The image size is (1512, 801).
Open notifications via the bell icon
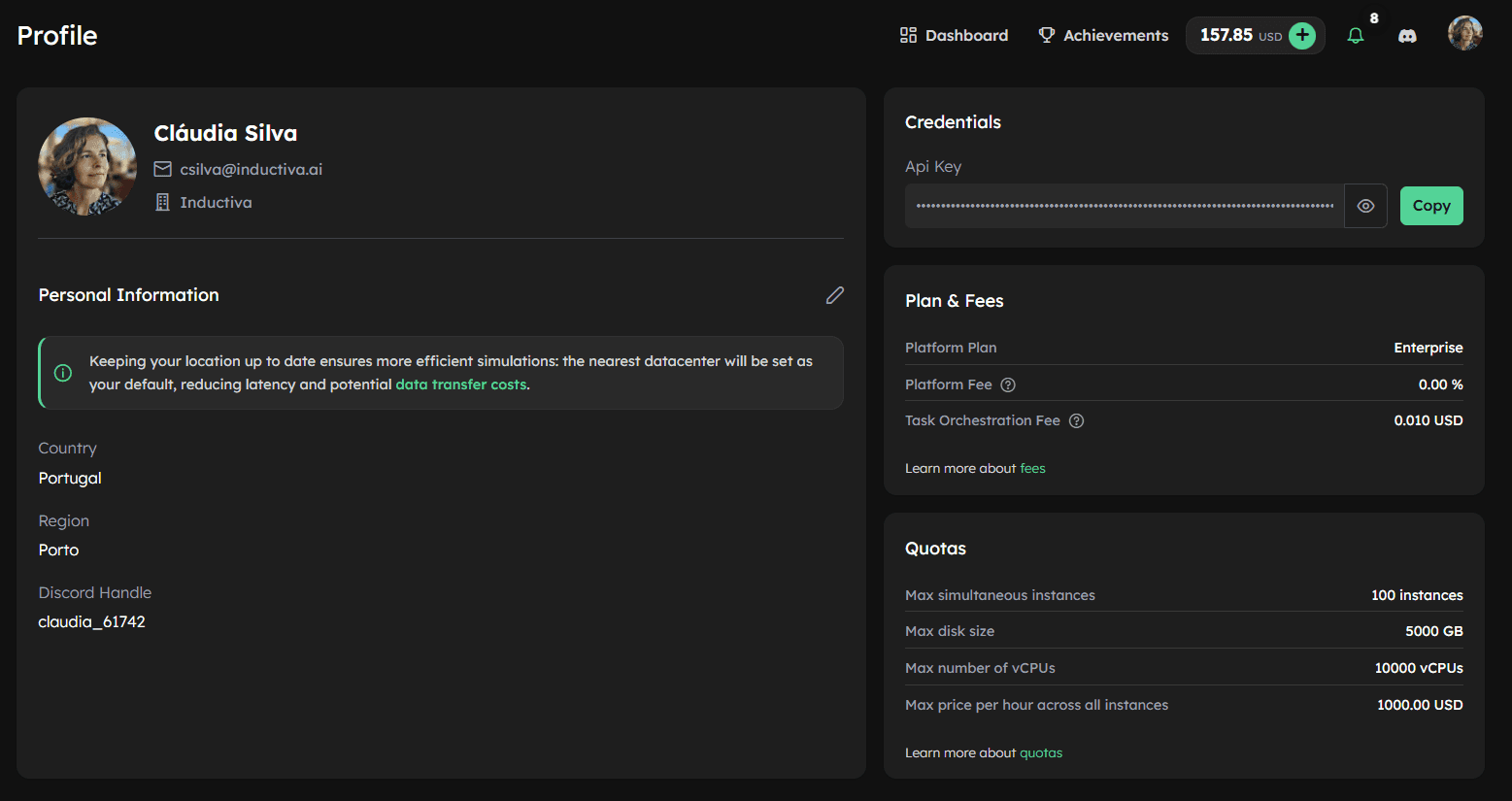coord(1356,34)
